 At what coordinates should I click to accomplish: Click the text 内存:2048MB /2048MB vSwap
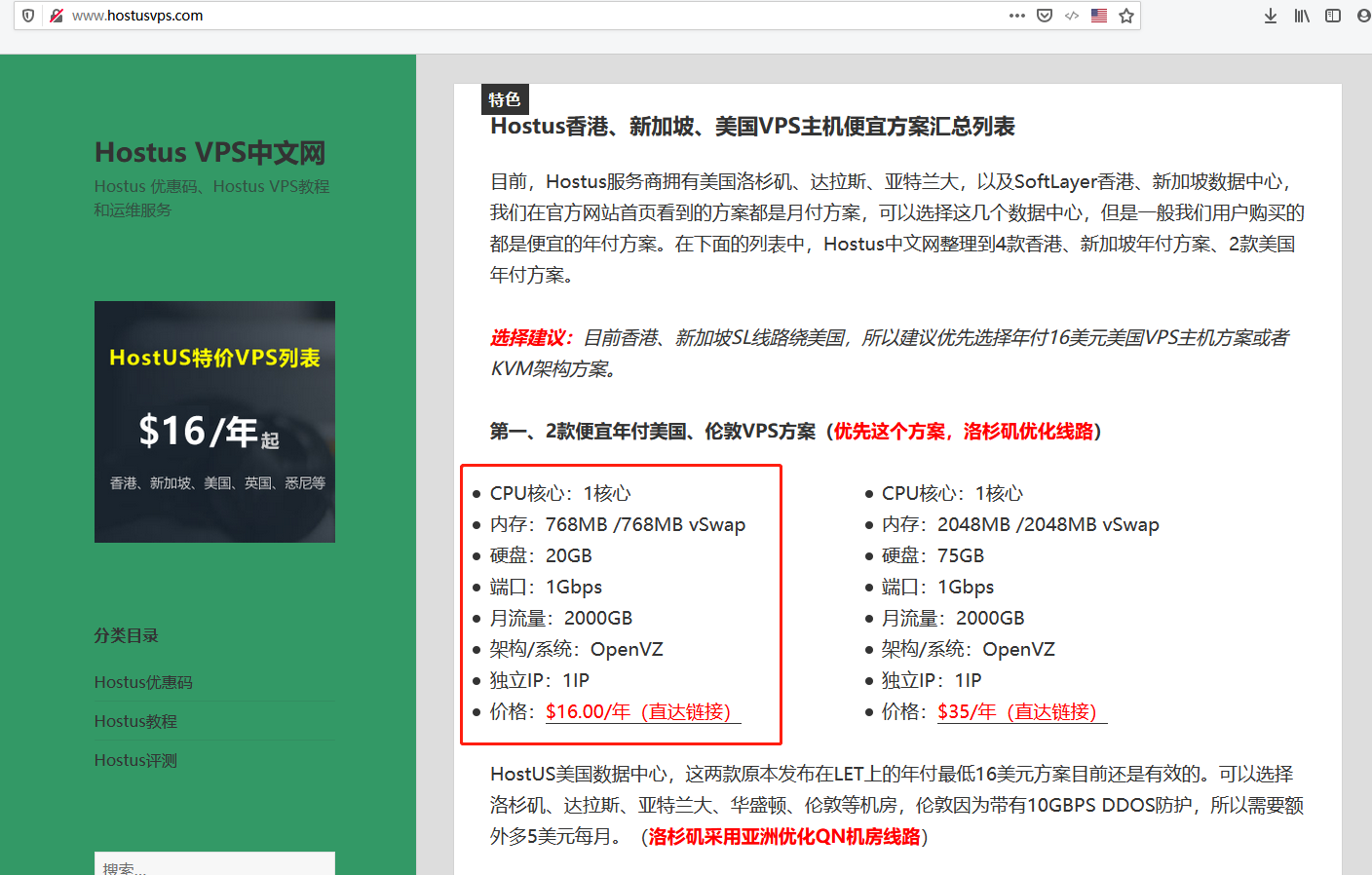coord(1020,524)
